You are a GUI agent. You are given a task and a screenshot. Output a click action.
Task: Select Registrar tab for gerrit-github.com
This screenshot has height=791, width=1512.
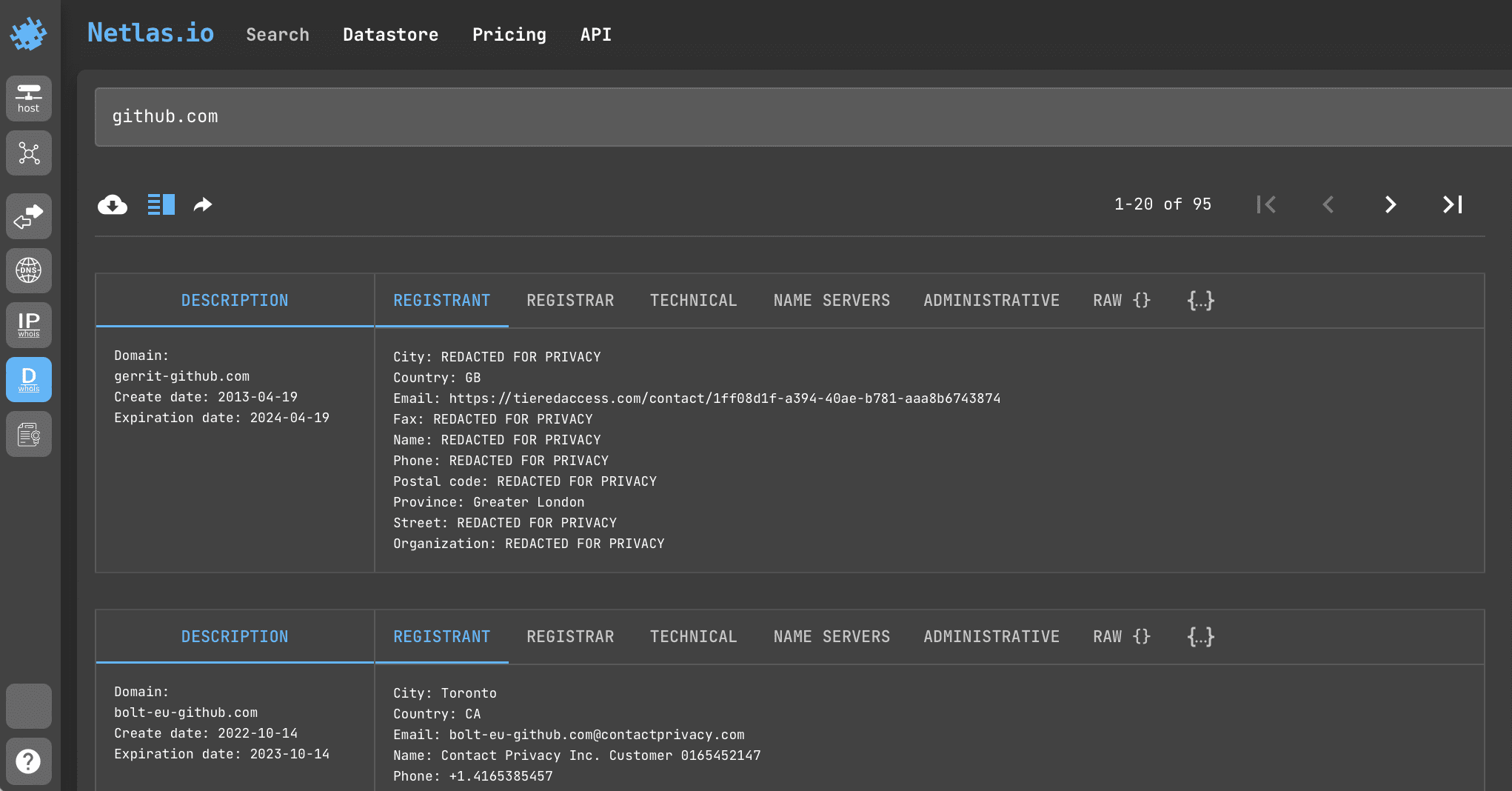(570, 301)
